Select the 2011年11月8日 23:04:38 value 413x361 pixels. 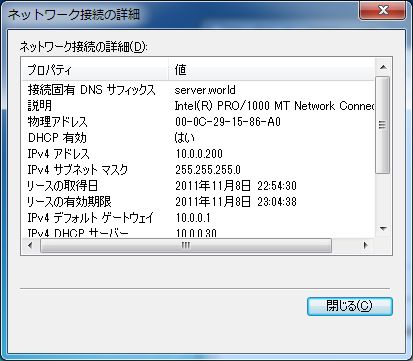pyautogui.click(x=236, y=202)
